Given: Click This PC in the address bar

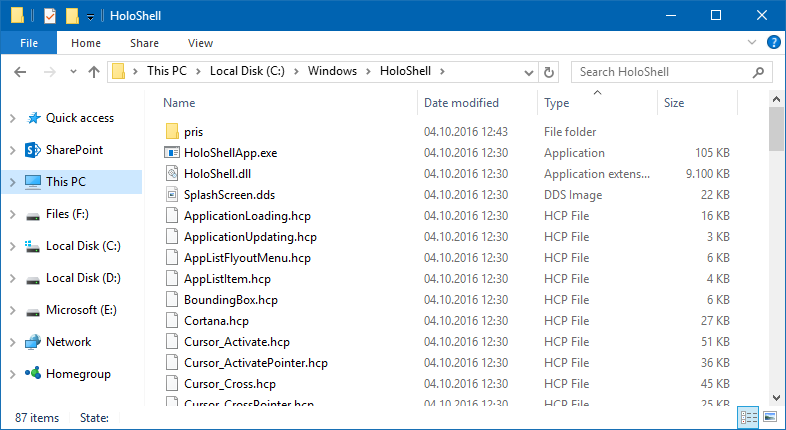Looking at the screenshot, I should click(x=166, y=71).
